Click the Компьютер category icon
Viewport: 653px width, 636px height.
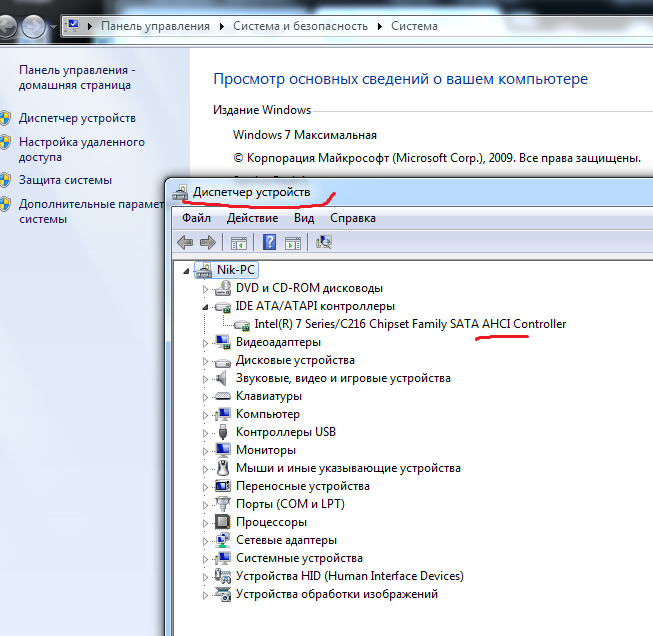(223, 414)
